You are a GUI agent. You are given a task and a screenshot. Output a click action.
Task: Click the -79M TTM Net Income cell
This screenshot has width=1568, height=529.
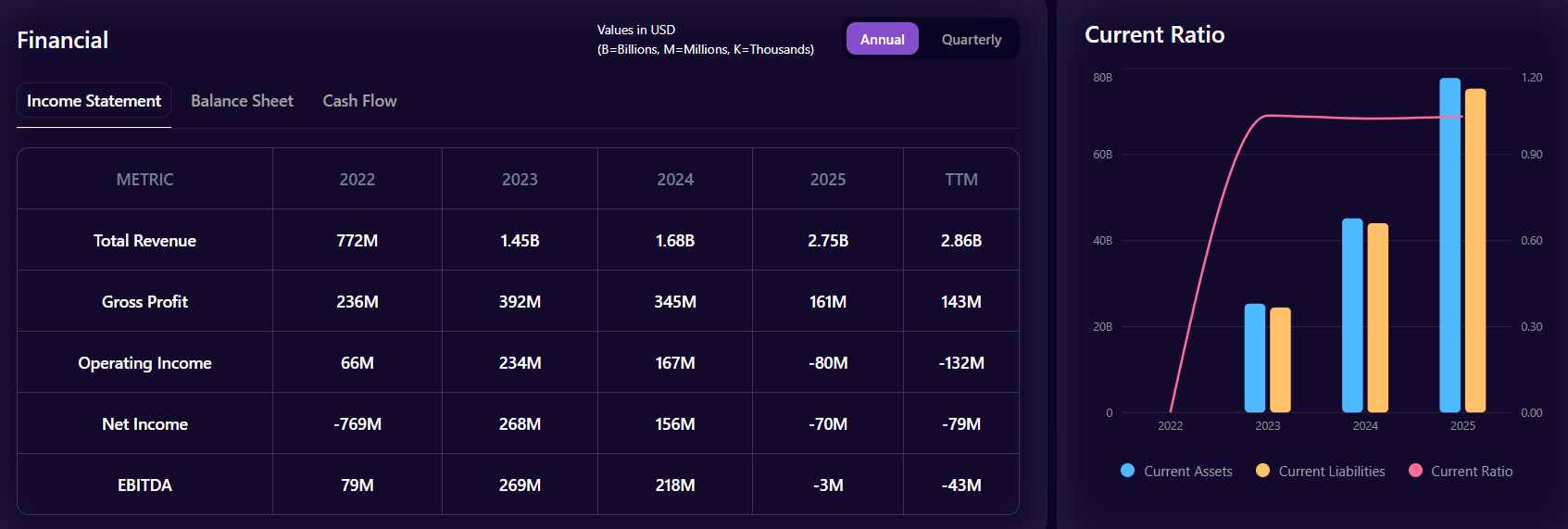961,424
